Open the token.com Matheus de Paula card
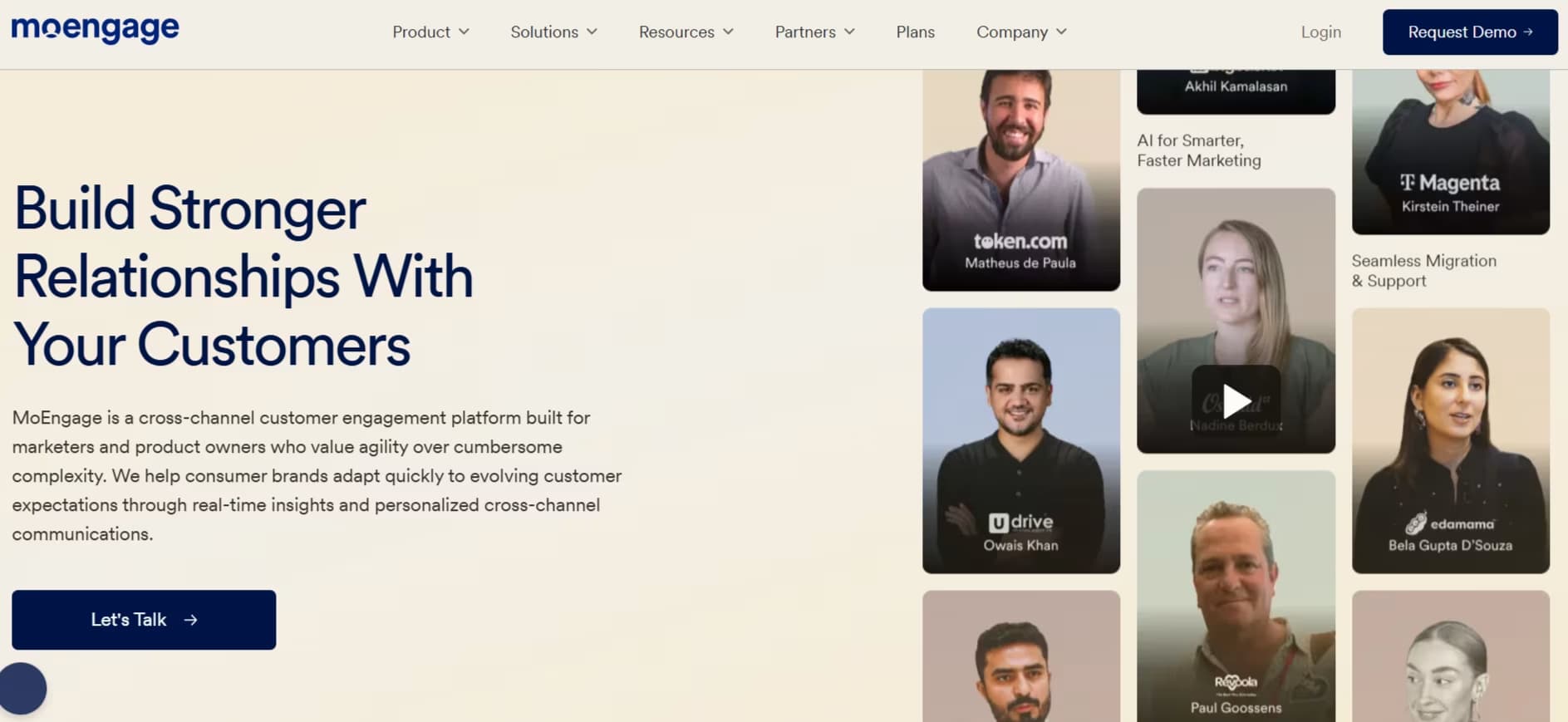The width and height of the screenshot is (1568, 722). pyautogui.click(x=1021, y=179)
